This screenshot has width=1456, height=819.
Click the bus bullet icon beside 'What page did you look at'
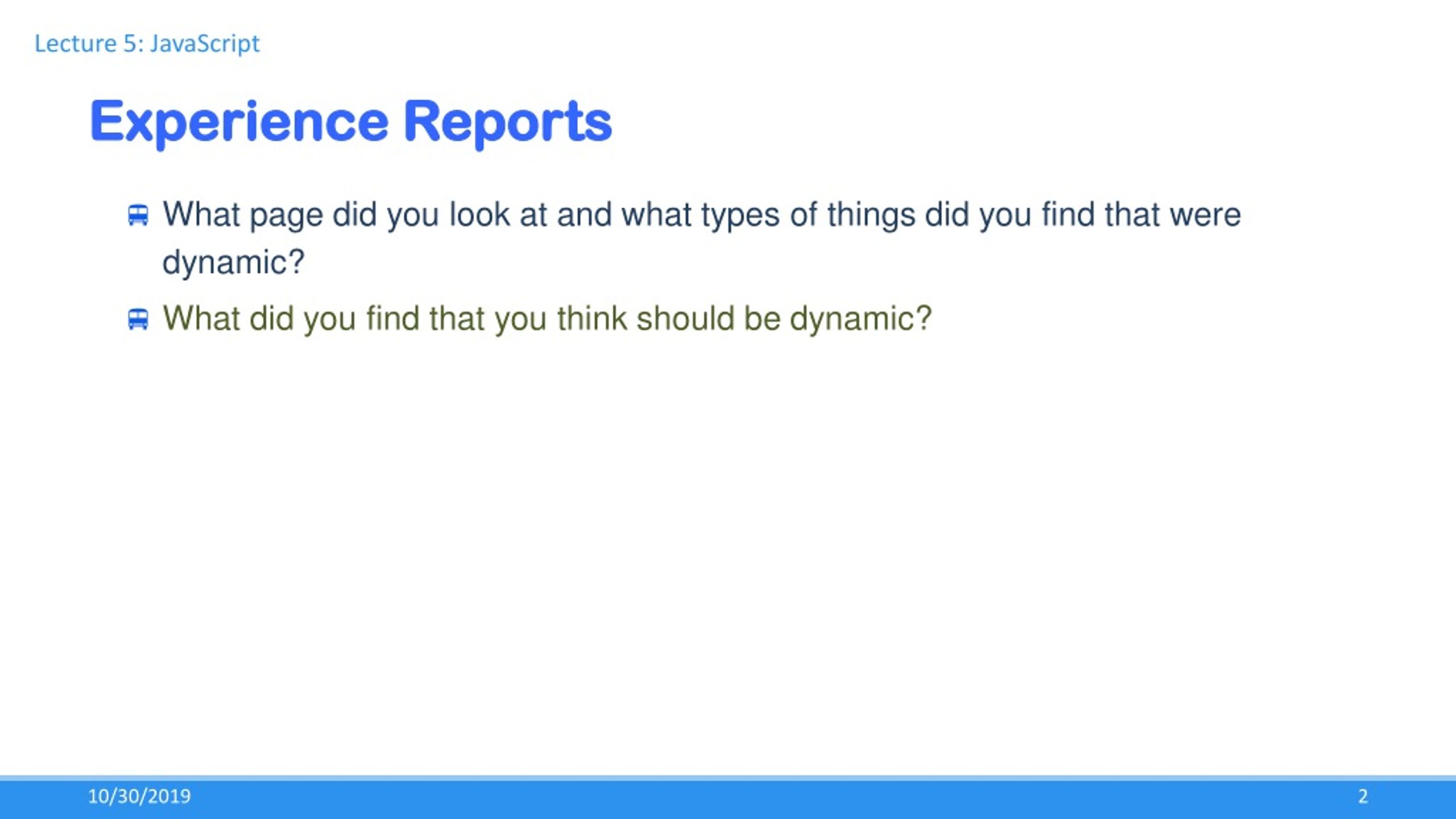click(138, 216)
